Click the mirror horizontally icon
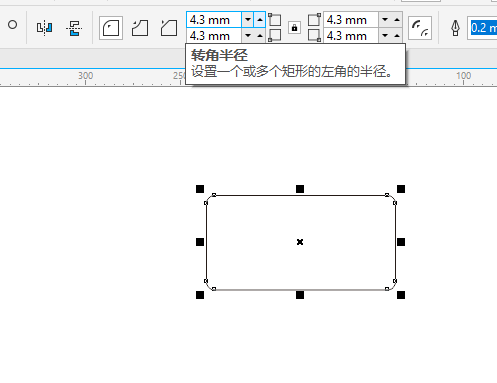 pos(45,27)
